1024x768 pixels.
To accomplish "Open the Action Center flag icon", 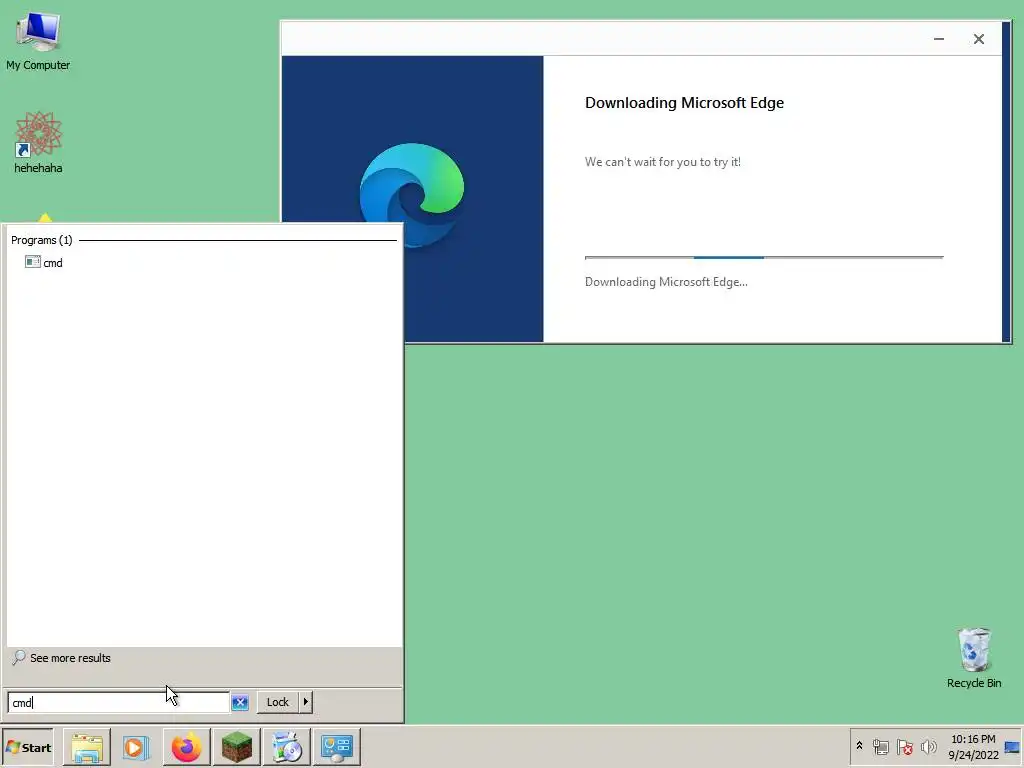I will (904, 746).
